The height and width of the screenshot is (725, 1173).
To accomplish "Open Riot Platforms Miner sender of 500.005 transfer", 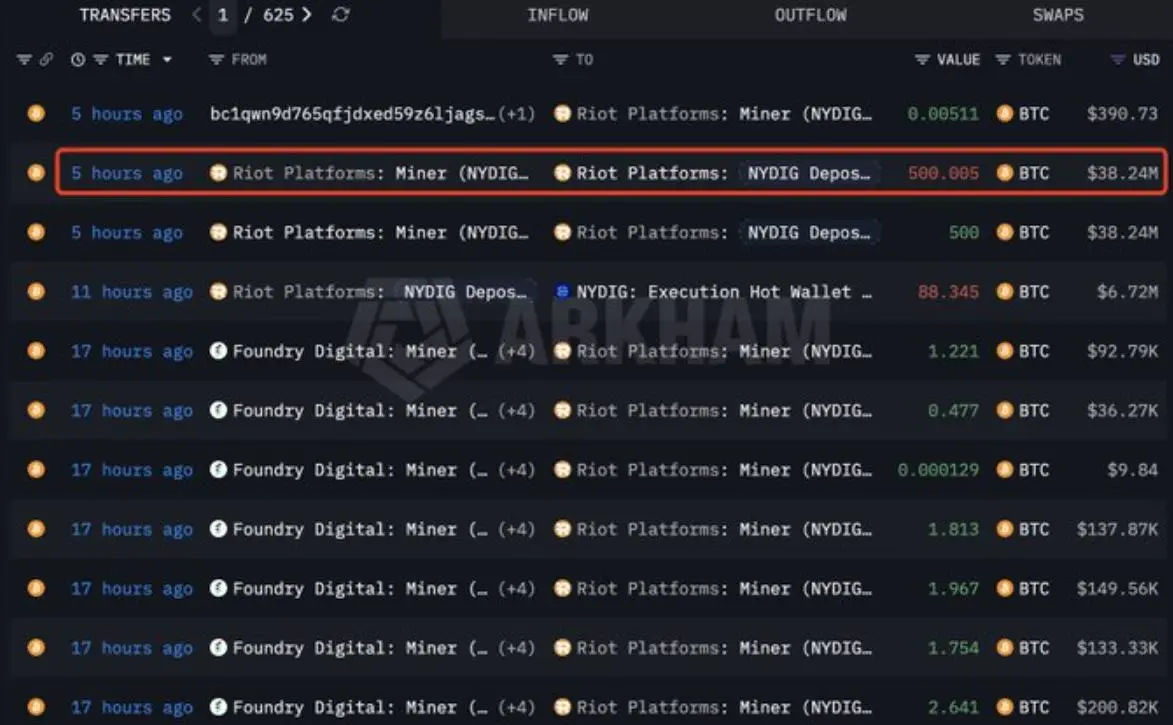I will point(380,174).
